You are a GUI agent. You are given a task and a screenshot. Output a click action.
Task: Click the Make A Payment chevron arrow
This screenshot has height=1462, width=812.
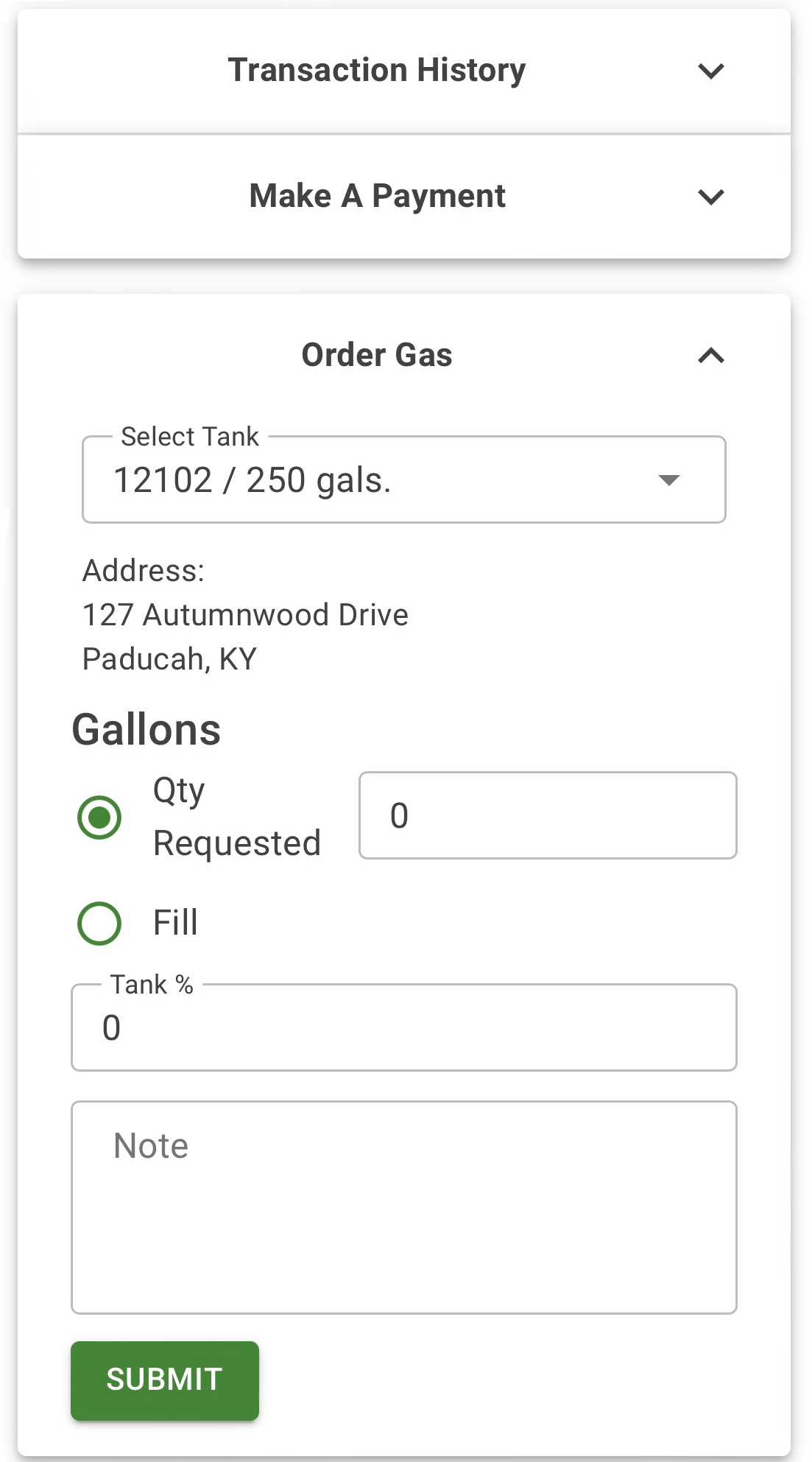[x=711, y=197]
